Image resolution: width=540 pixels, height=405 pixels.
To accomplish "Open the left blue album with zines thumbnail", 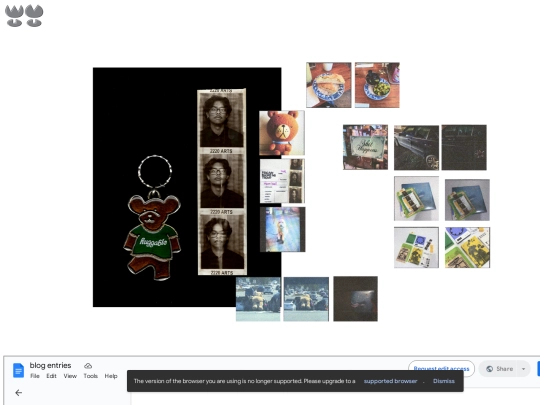I will click(x=416, y=198).
